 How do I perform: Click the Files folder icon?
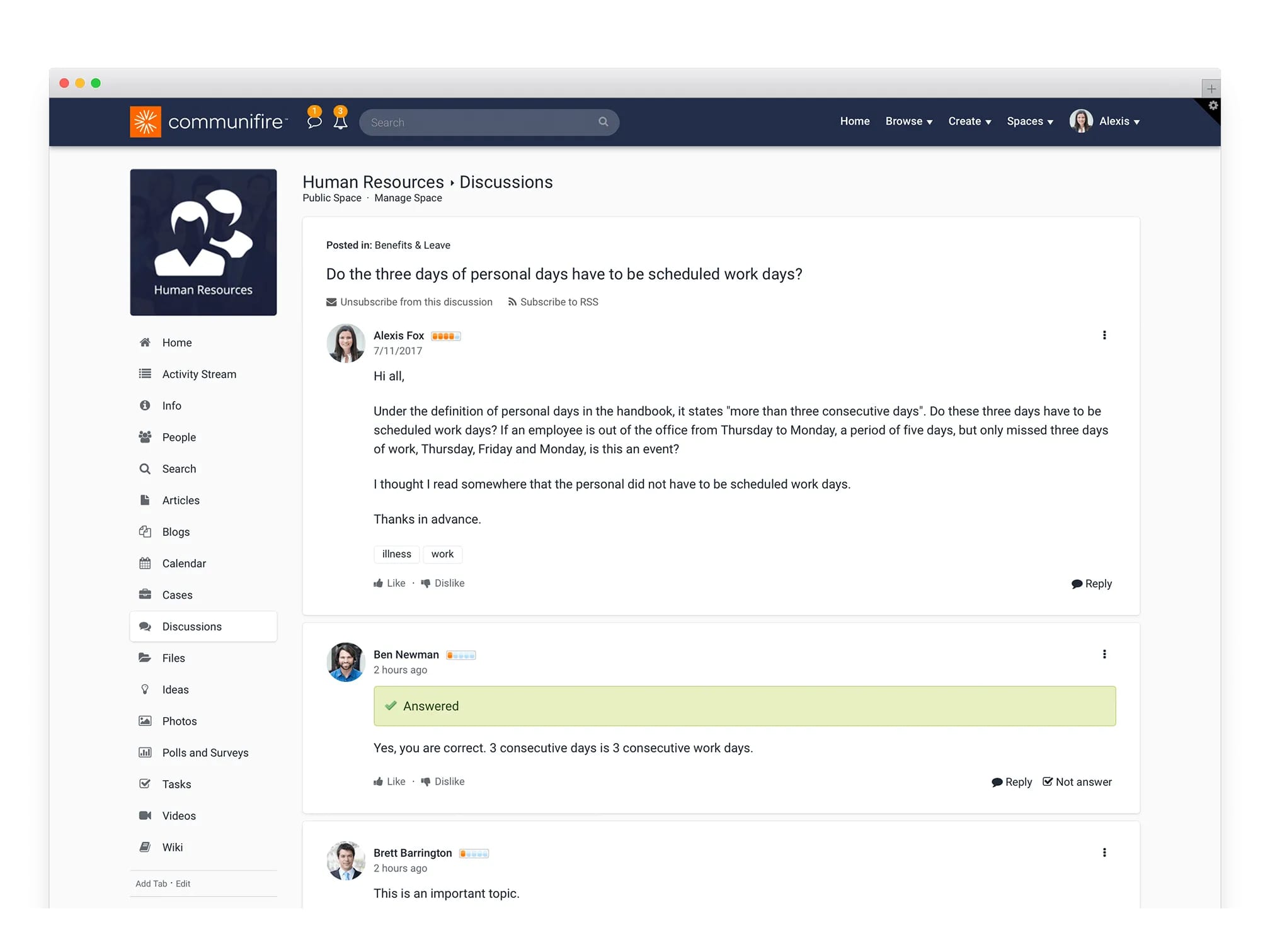(x=145, y=658)
